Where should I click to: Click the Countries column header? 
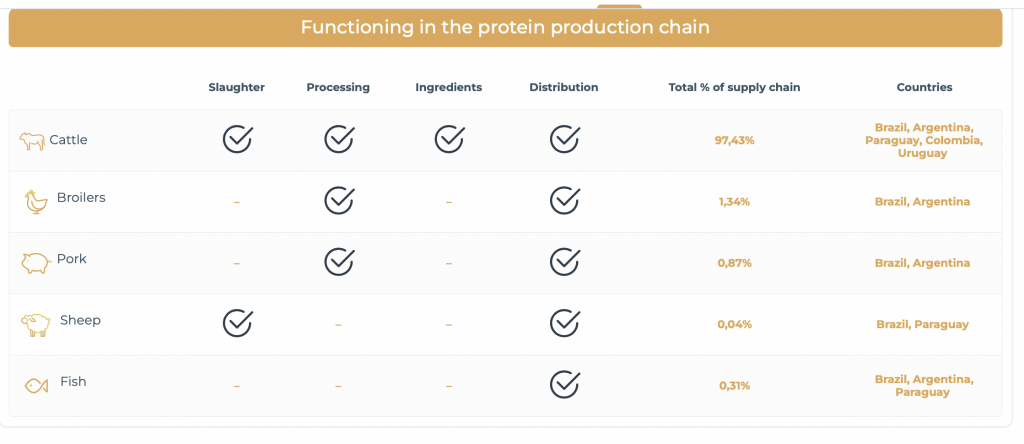pos(924,87)
